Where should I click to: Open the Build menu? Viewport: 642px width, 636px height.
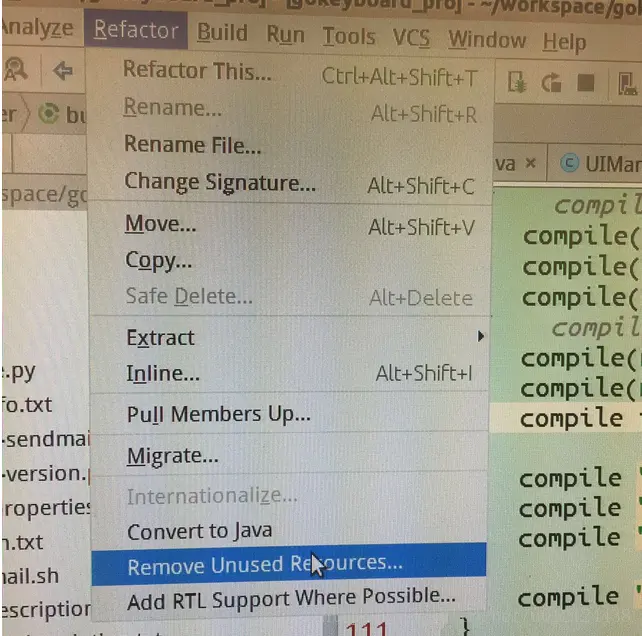(222, 32)
